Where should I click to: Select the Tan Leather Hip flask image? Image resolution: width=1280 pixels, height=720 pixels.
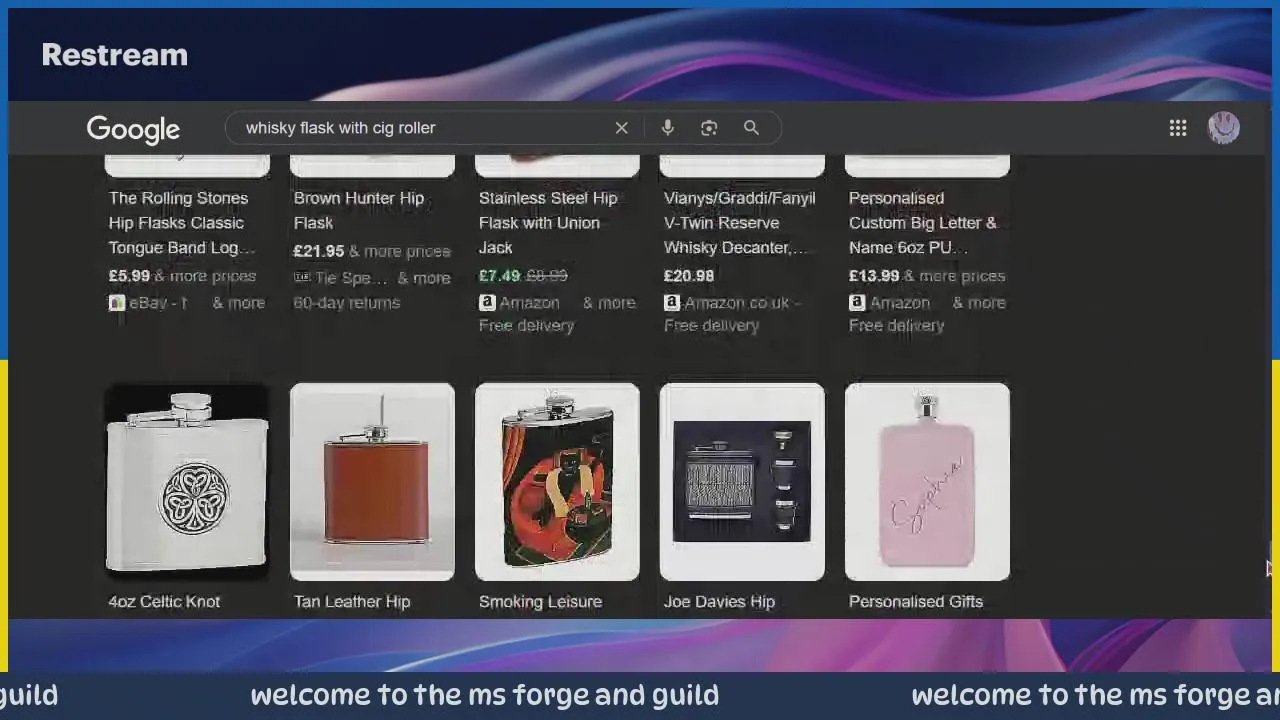click(x=372, y=482)
